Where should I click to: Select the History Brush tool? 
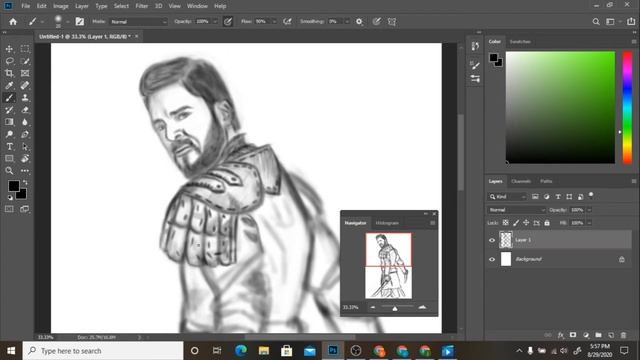tap(9, 110)
